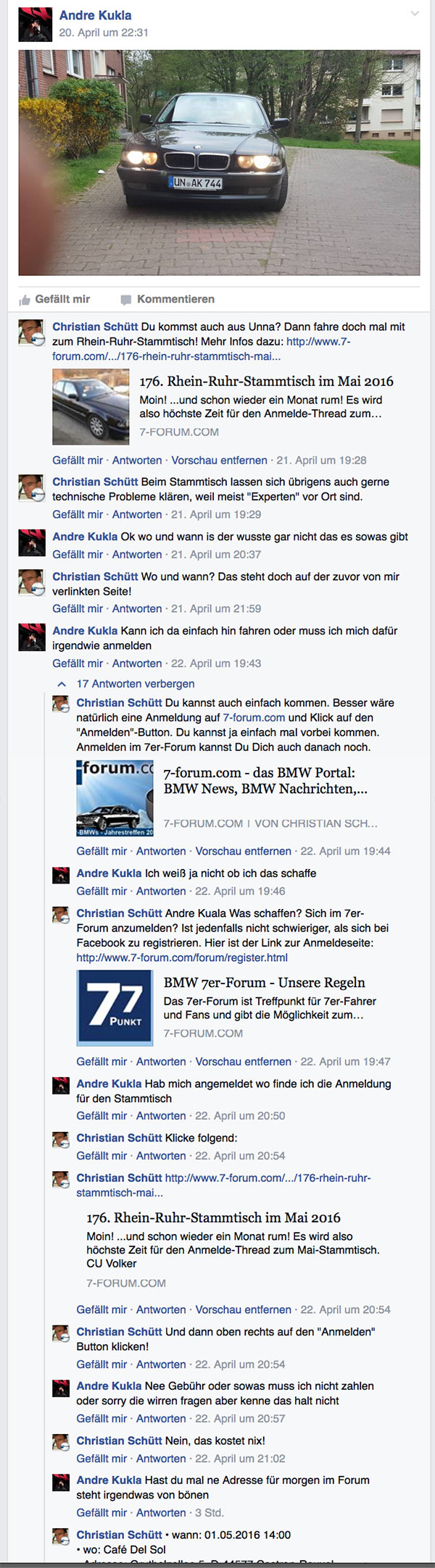
Task: Click the 176. Rhein-Ruhr-Stammtisch car preview thumbnail
Action: click(x=91, y=406)
